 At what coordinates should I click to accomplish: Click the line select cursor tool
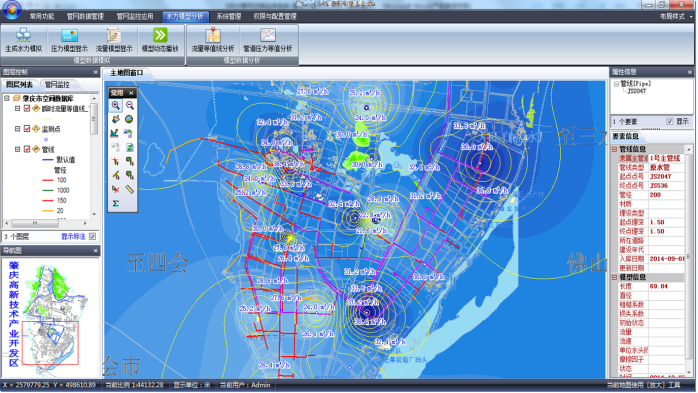(x=116, y=175)
